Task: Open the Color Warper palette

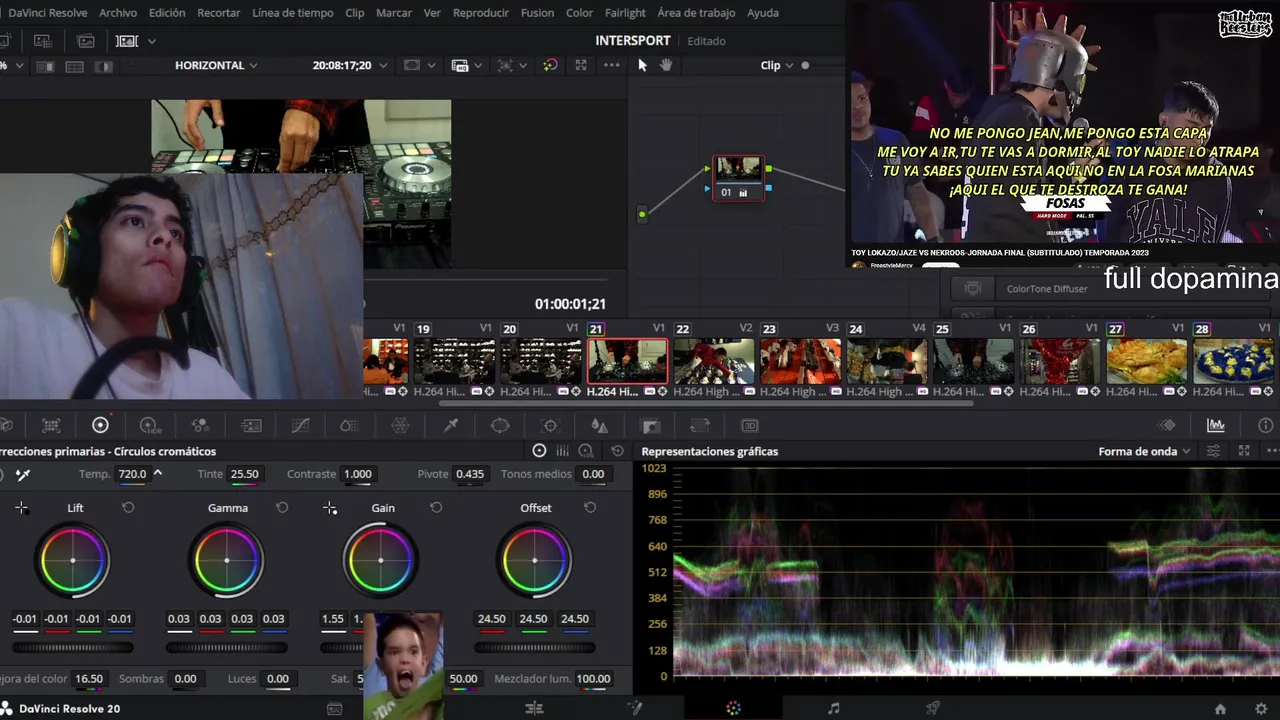Action: (400, 425)
